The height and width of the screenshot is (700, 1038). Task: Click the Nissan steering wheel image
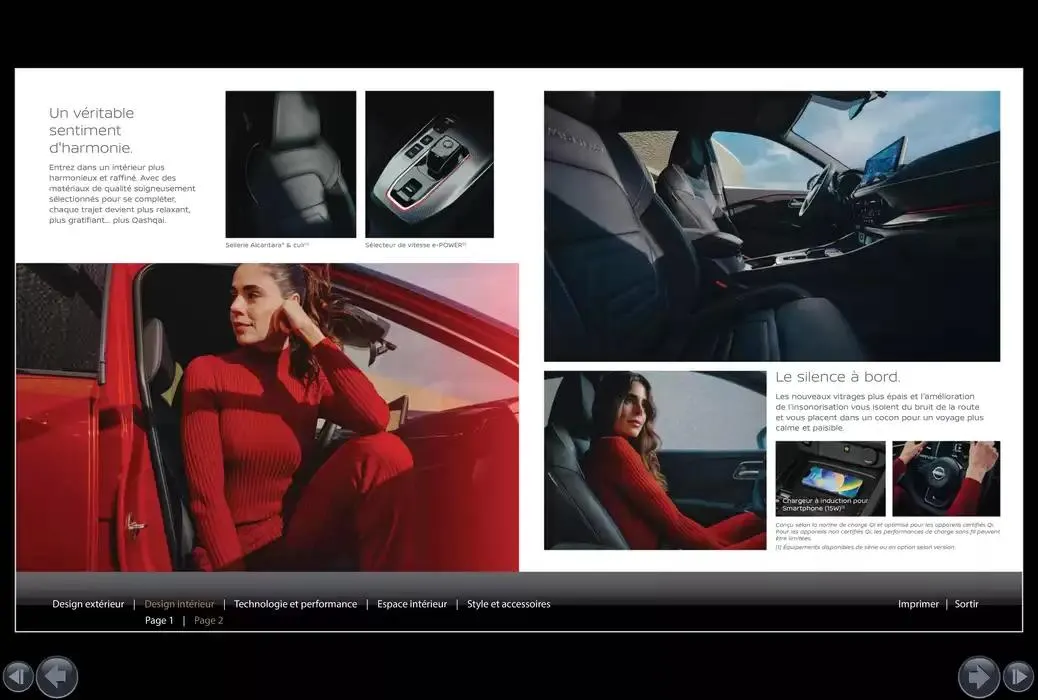(x=946, y=478)
